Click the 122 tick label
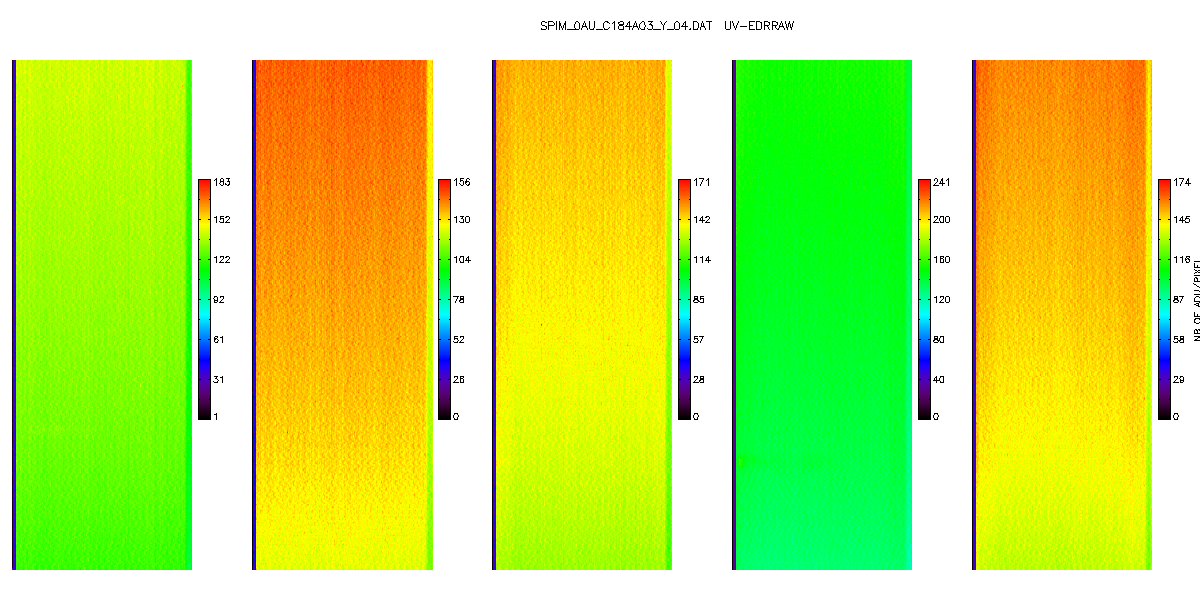 pyautogui.click(x=223, y=260)
